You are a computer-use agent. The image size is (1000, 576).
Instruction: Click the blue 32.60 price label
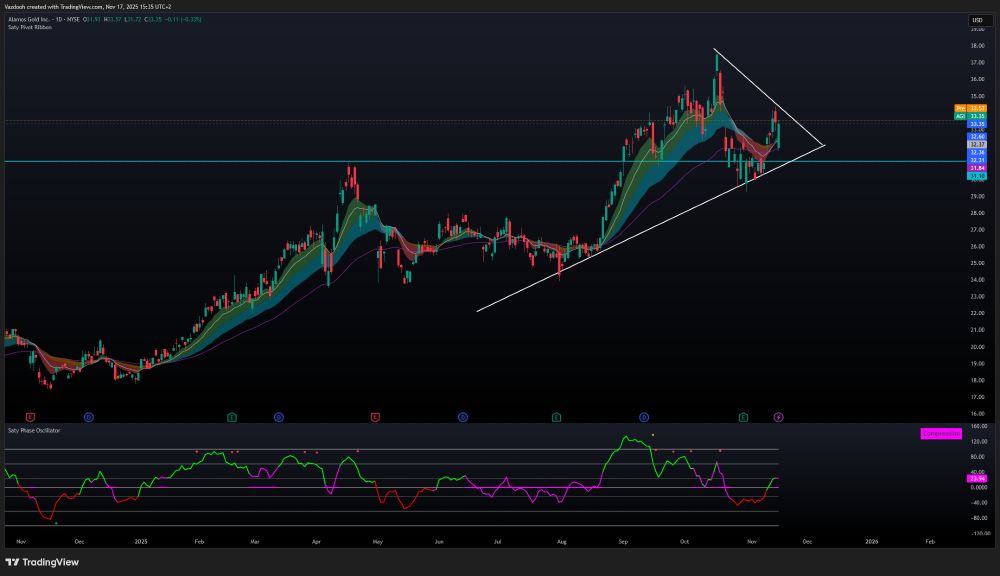pyautogui.click(x=978, y=137)
